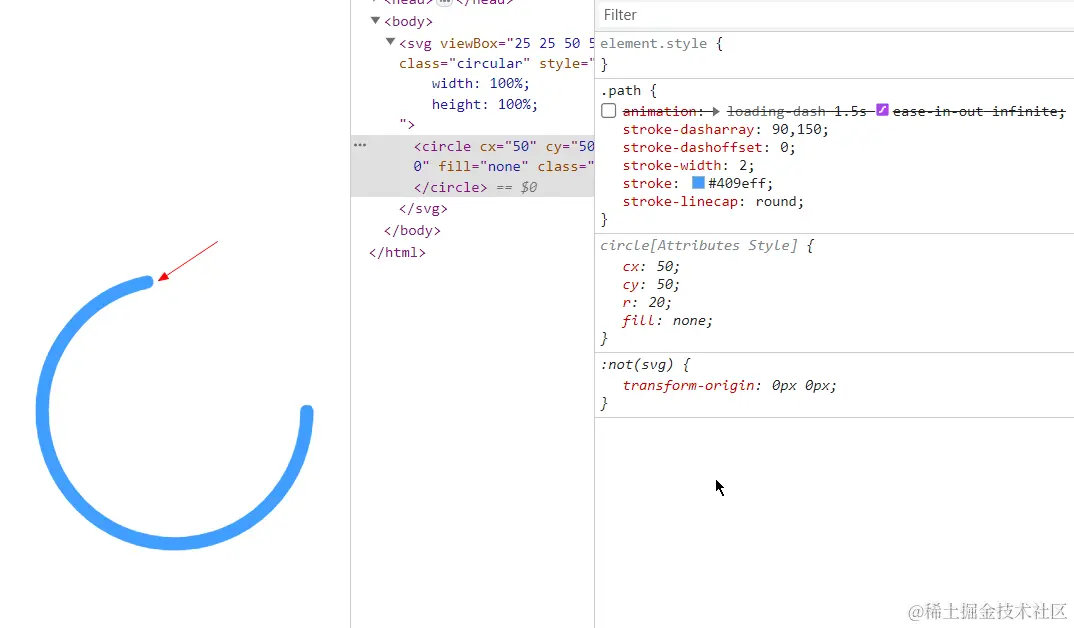
Task: Edit stroke-width value 2
Action: [x=743, y=165]
